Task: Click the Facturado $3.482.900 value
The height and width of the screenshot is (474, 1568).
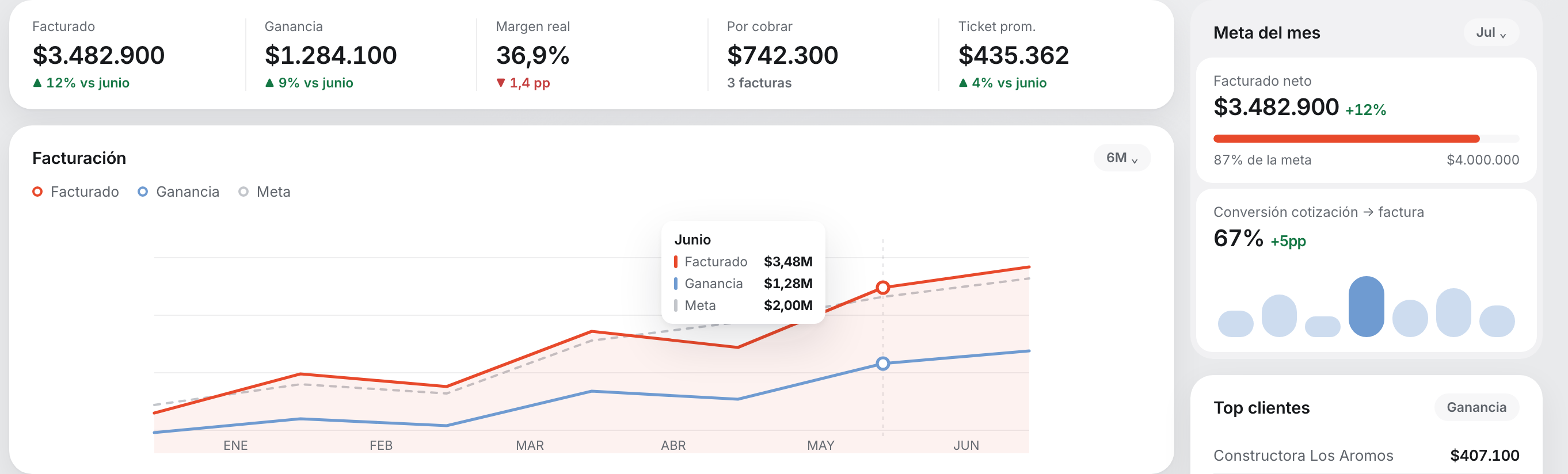Action: (98, 55)
